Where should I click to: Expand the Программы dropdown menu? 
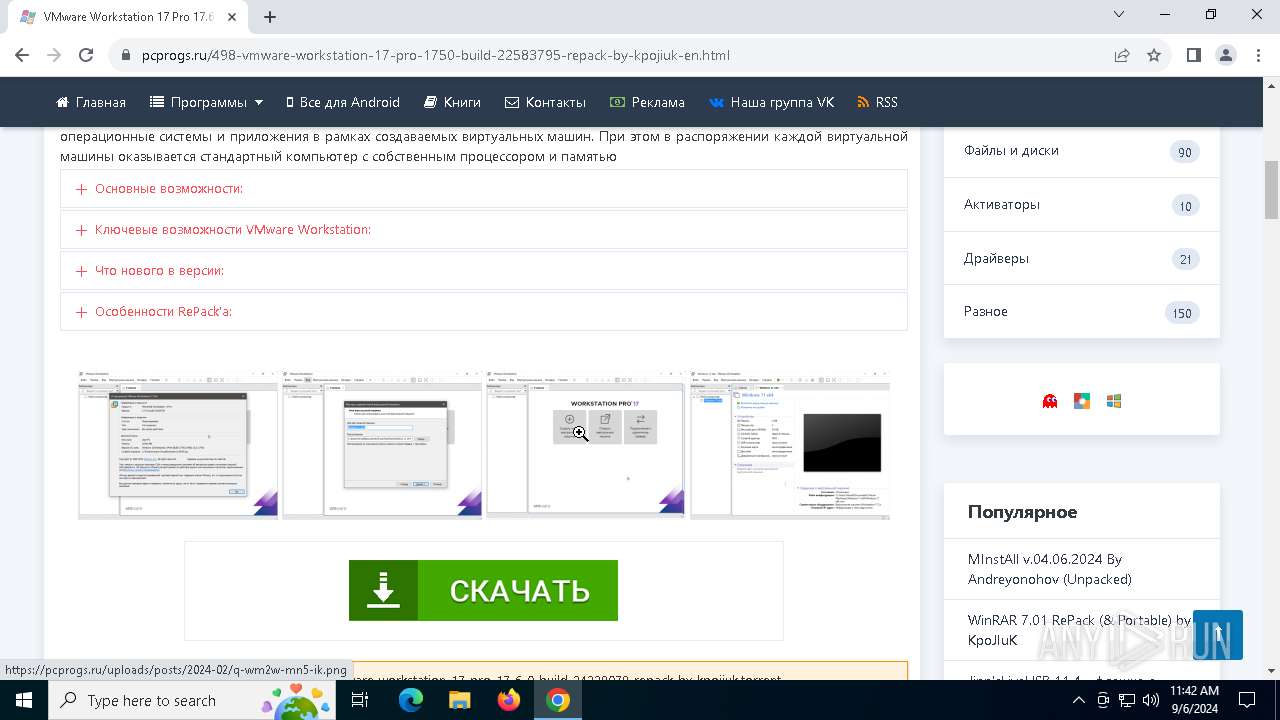[206, 102]
